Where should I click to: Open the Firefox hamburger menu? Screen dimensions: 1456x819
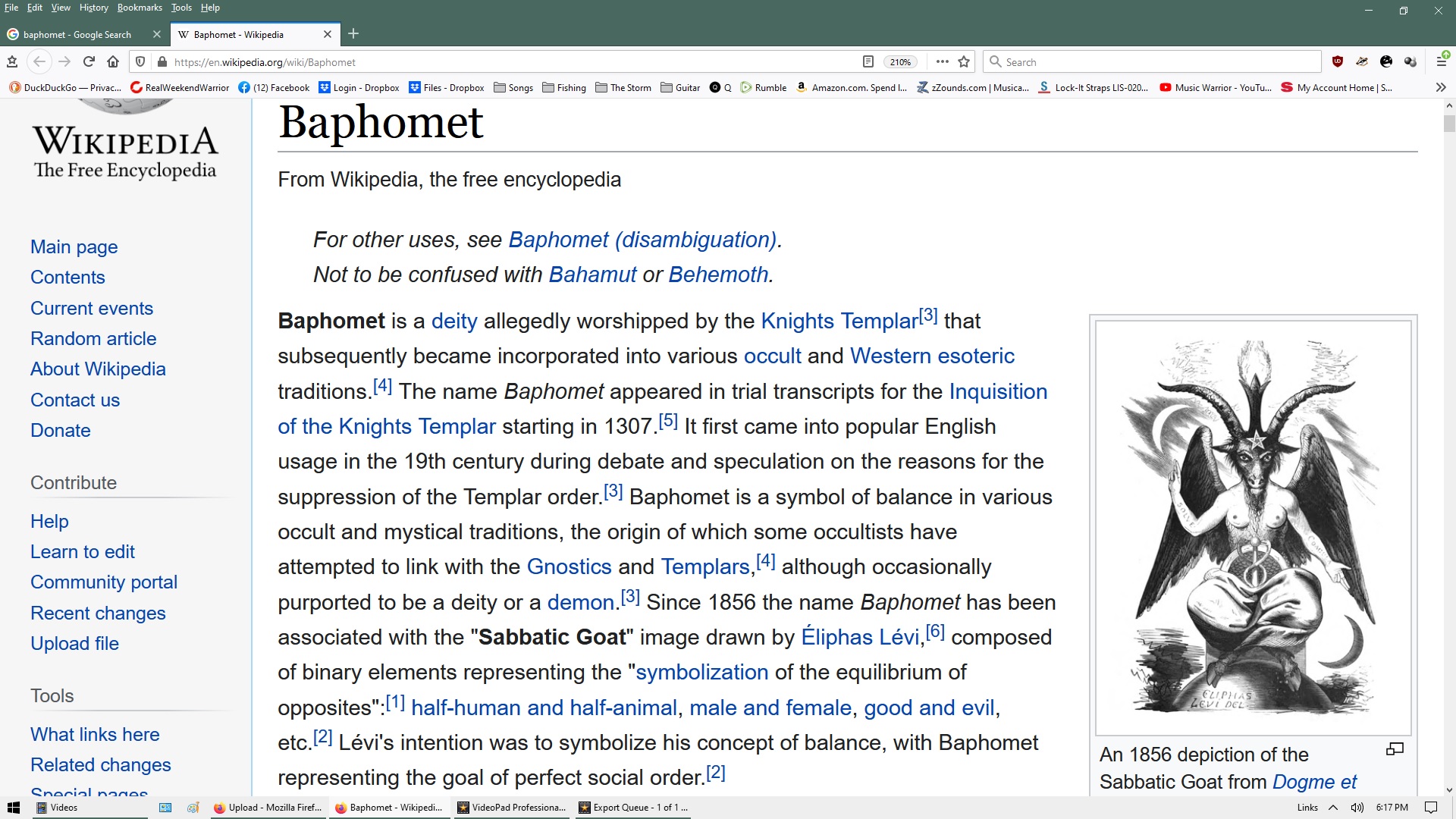click(x=1441, y=62)
